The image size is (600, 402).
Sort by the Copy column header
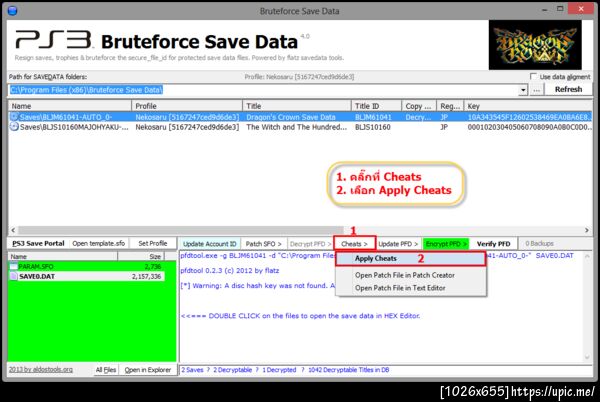tap(419, 106)
